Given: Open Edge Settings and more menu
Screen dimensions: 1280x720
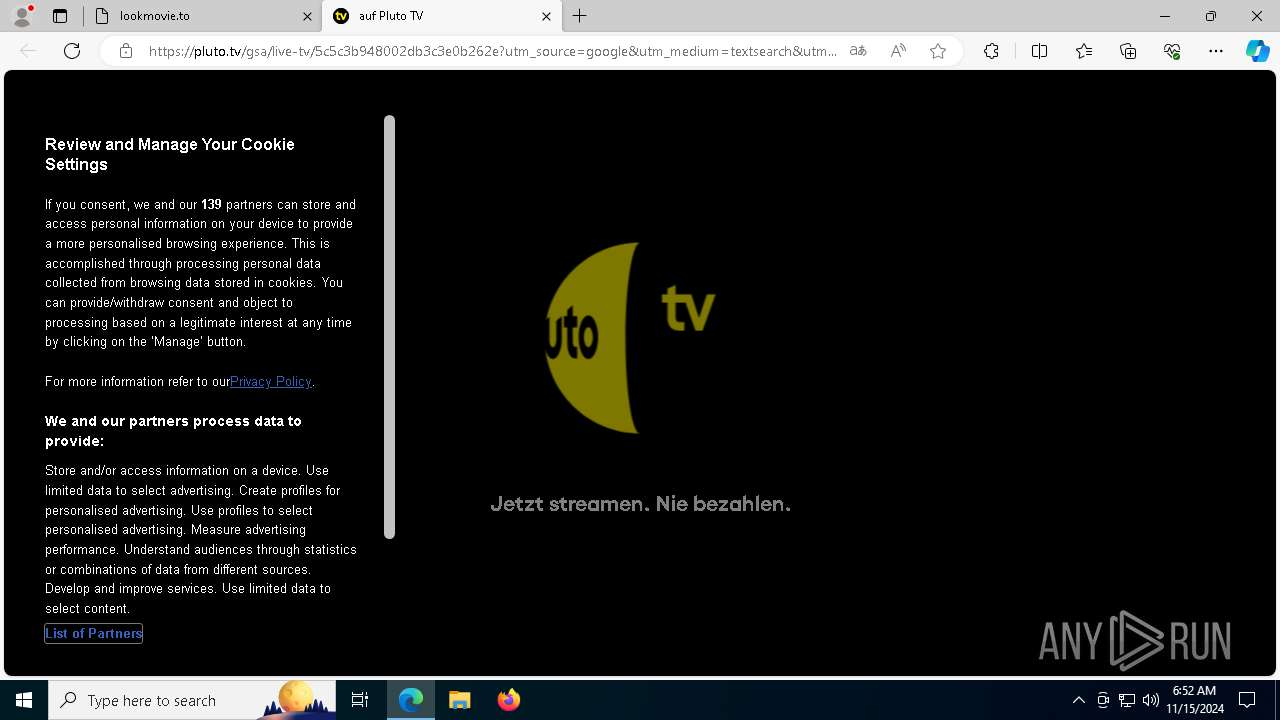Looking at the screenshot, I should [1216, 51].
